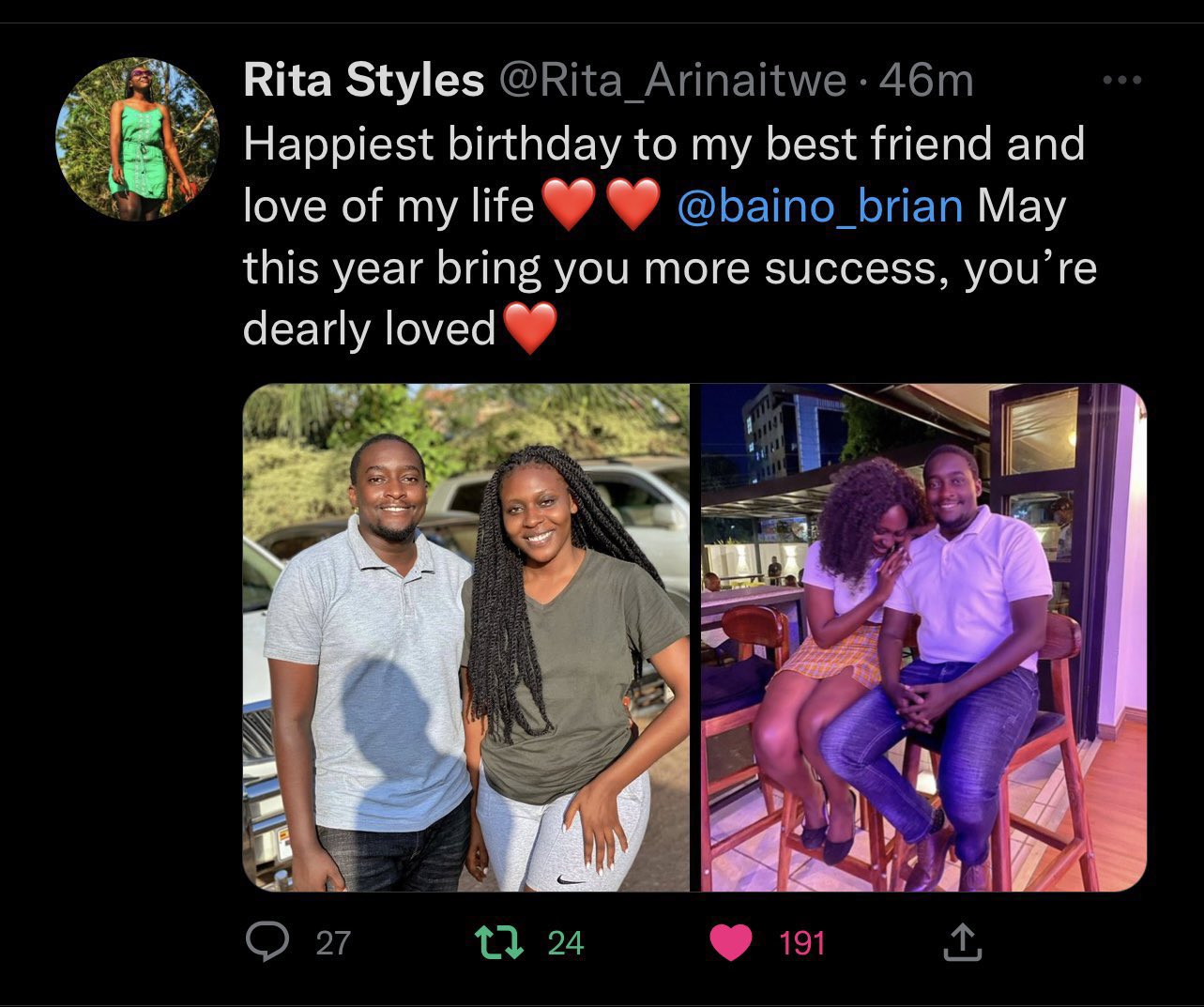
Task: Click the first red heart after 'my life'
Action: [570, 206]
